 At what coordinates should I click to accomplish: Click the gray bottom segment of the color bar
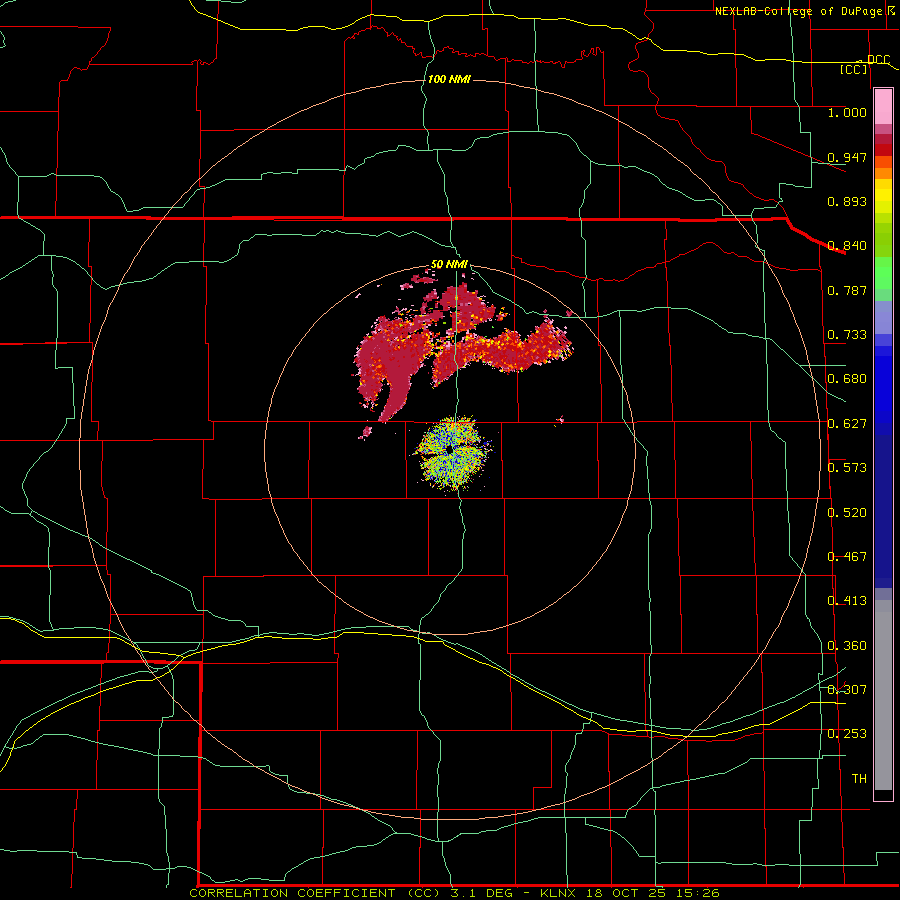point(883,695)
